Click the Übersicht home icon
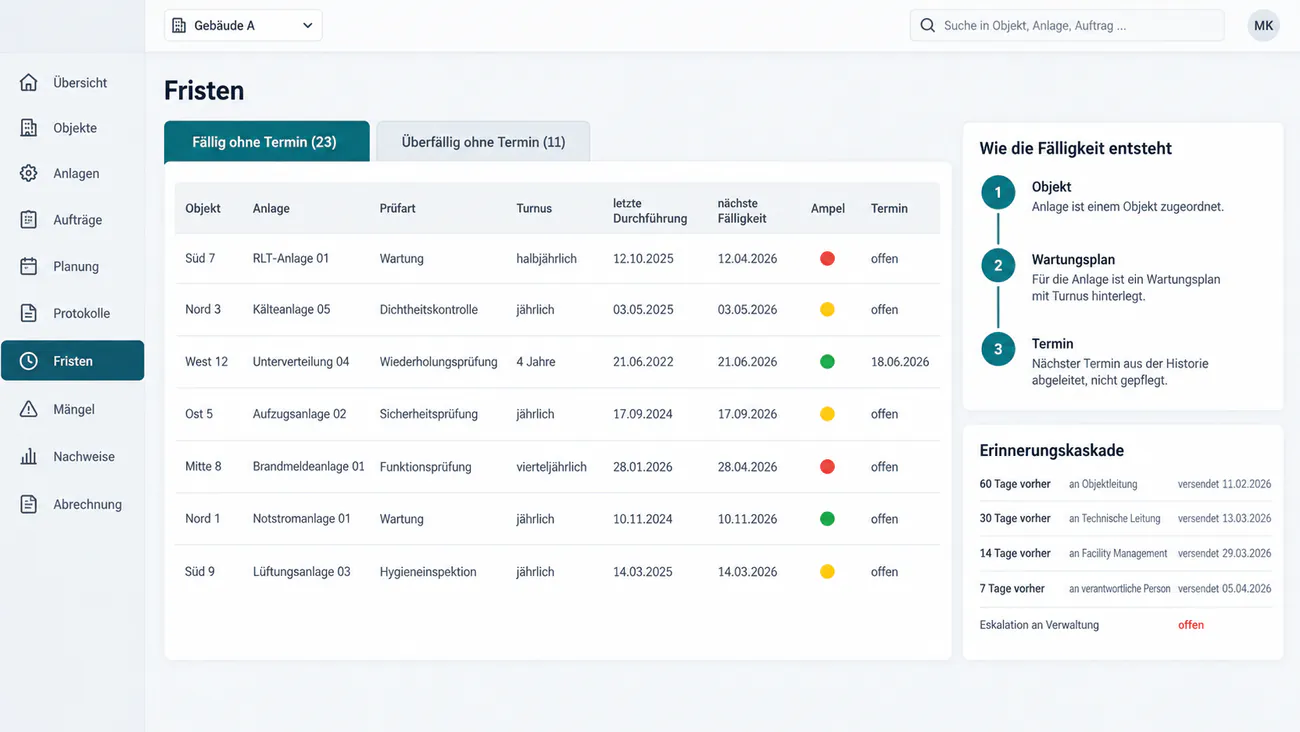 click(x=29, y=82)
